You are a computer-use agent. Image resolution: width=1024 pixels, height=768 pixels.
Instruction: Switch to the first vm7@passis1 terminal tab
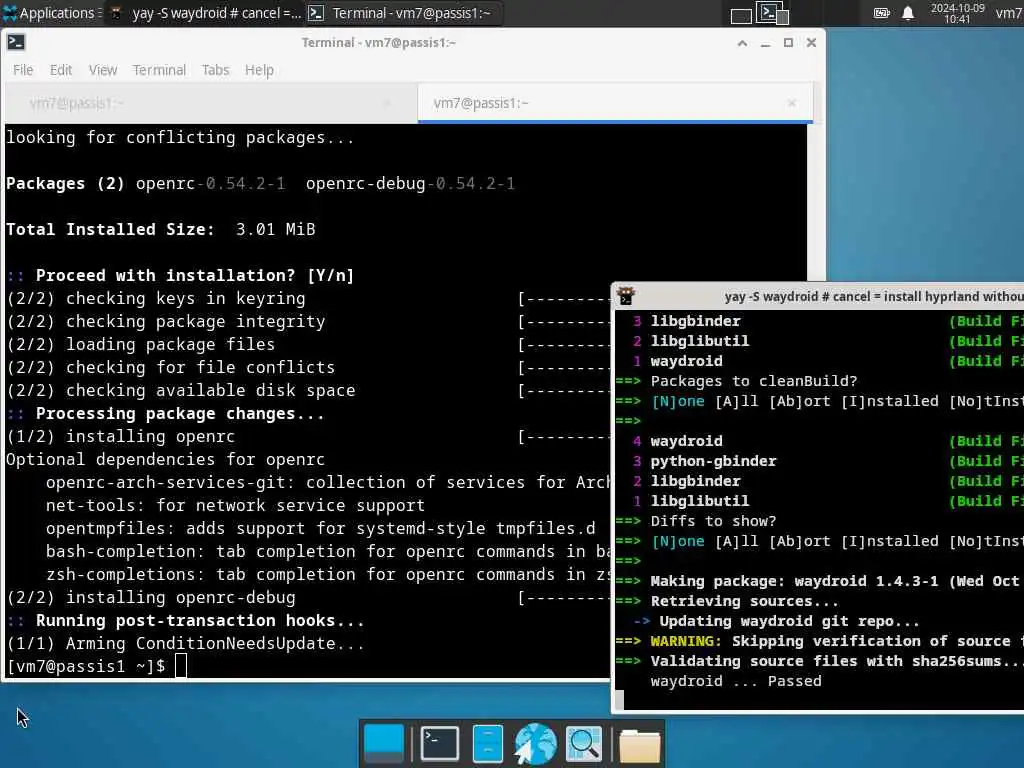point(210,103)
